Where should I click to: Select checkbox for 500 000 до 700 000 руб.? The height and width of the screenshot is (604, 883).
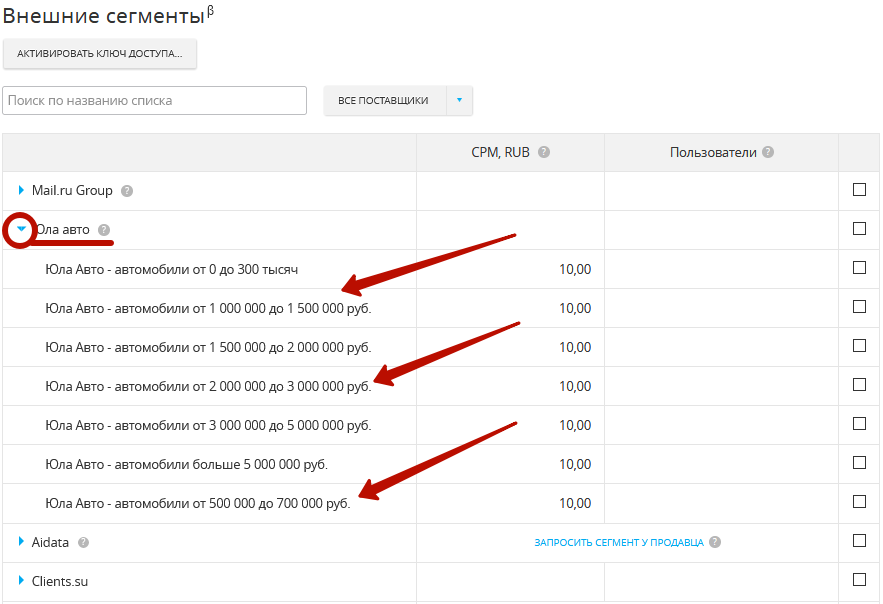[859, 502]
